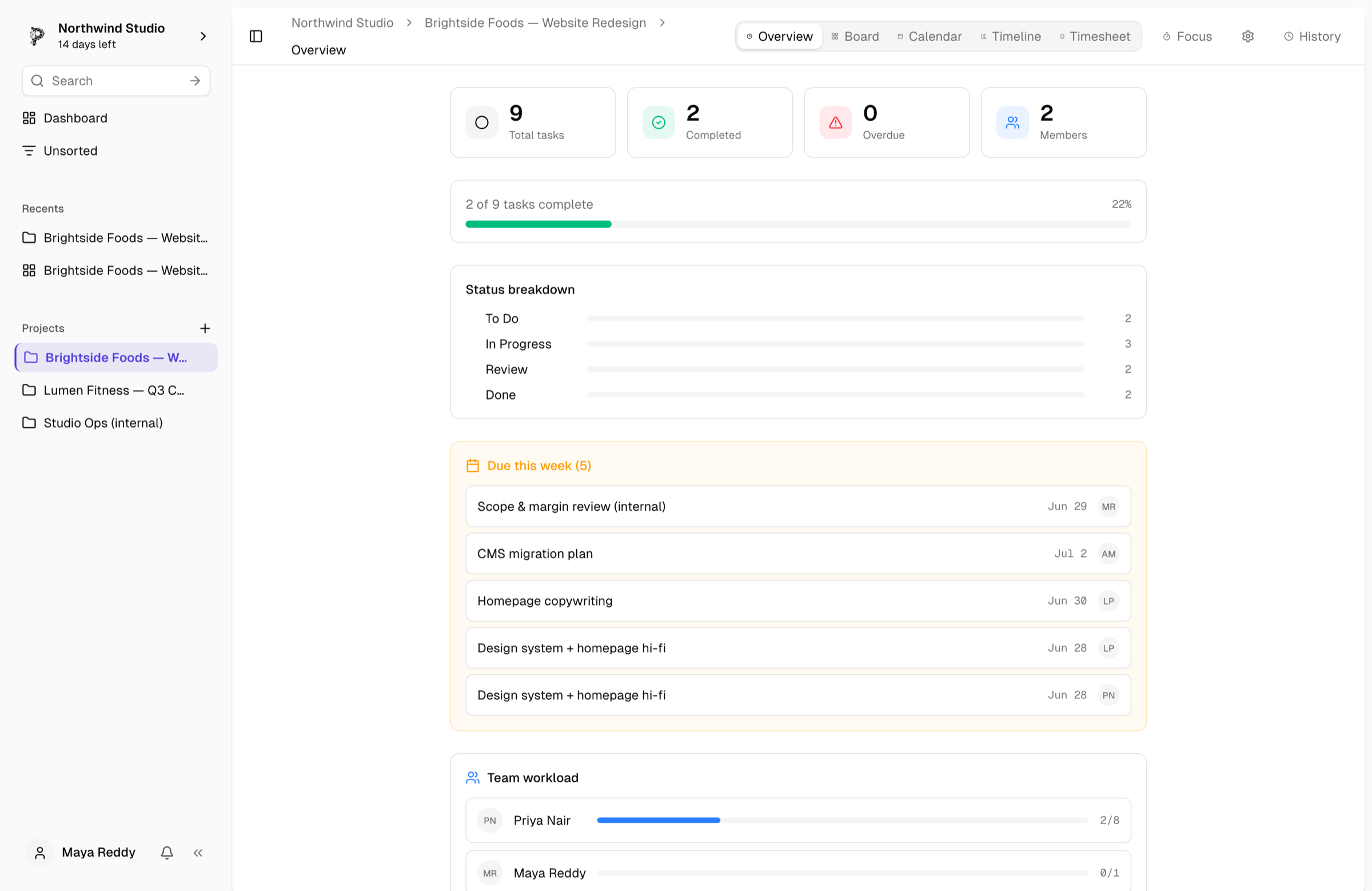
Task: Click the search submit arrow
Action: (x=196, y=81)
